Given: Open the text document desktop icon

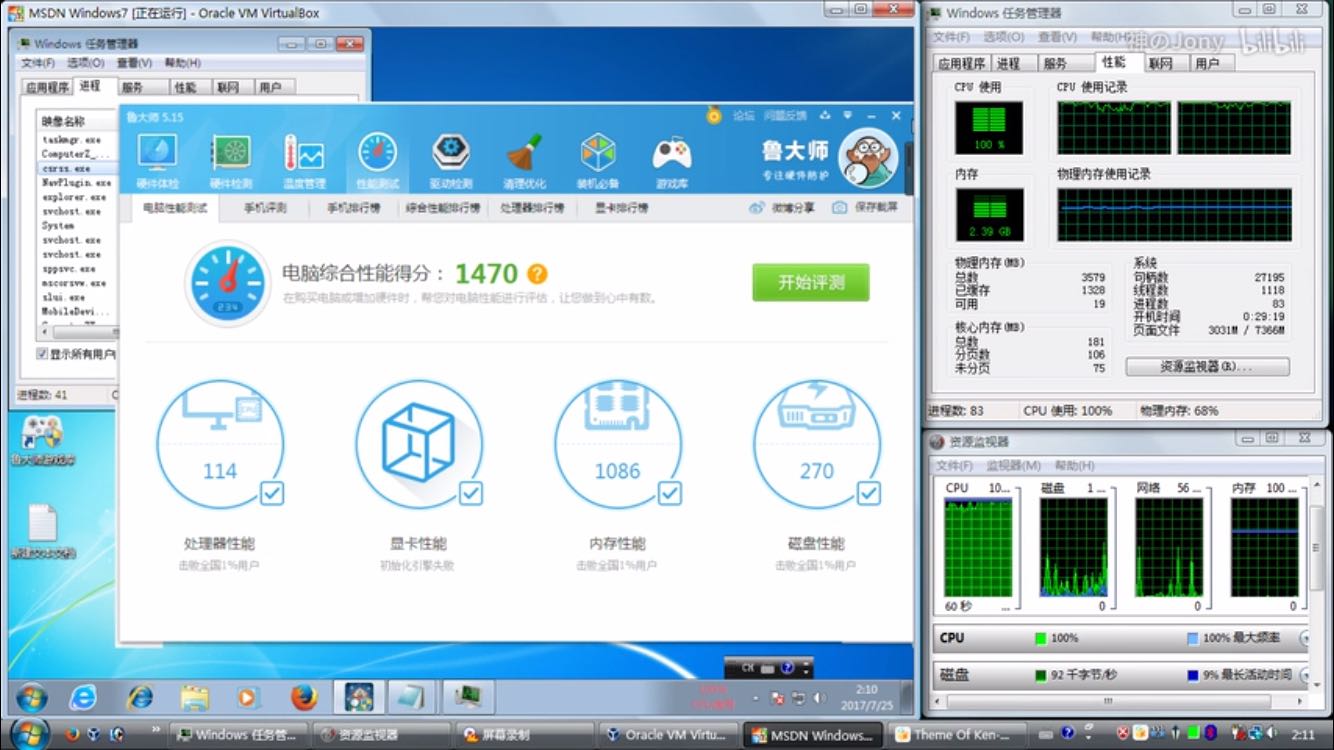Looking at the screenshot, I should 42,532.
